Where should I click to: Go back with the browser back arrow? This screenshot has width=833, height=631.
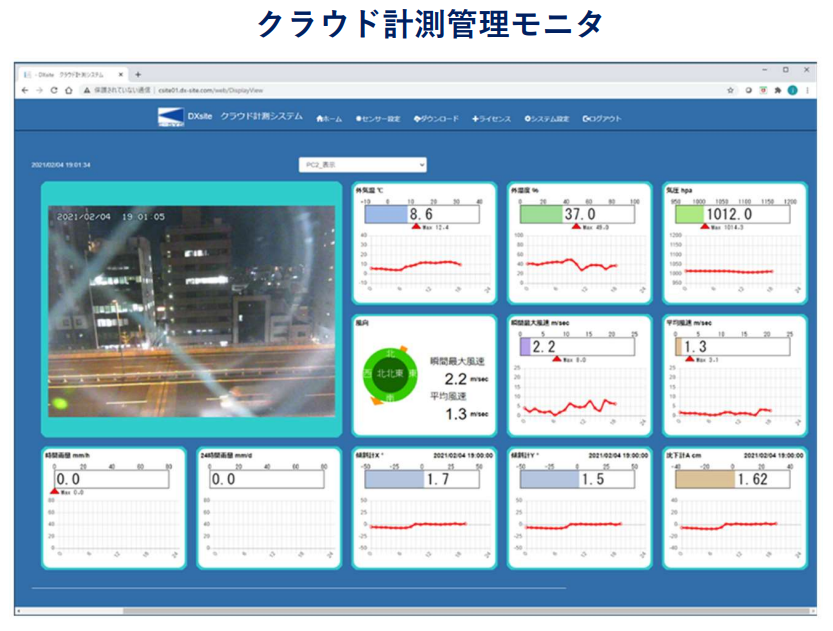click(x=25, y=90)
